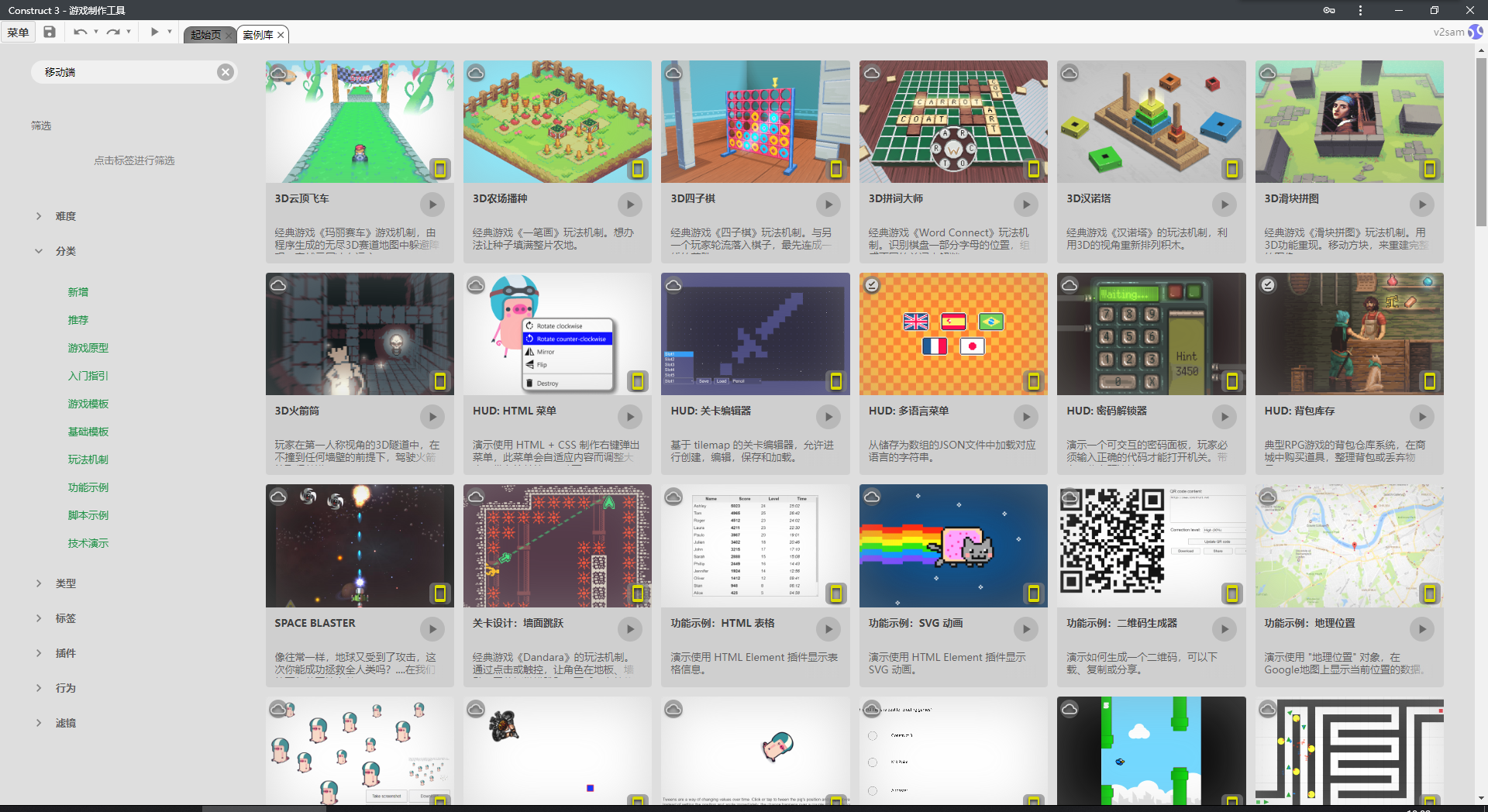
Task: Play the HUD: 背包库存 example preview
Action: 1422,417
